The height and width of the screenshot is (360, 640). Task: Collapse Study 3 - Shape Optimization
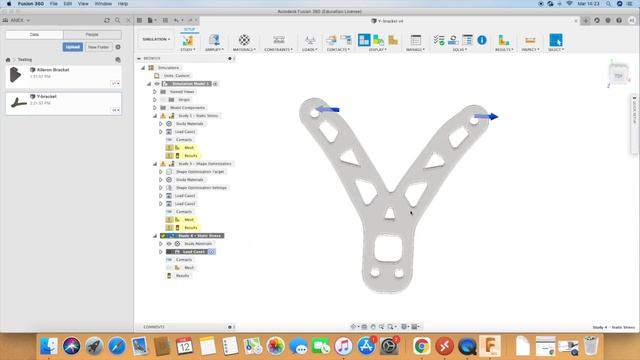click(x=155, y=164)
